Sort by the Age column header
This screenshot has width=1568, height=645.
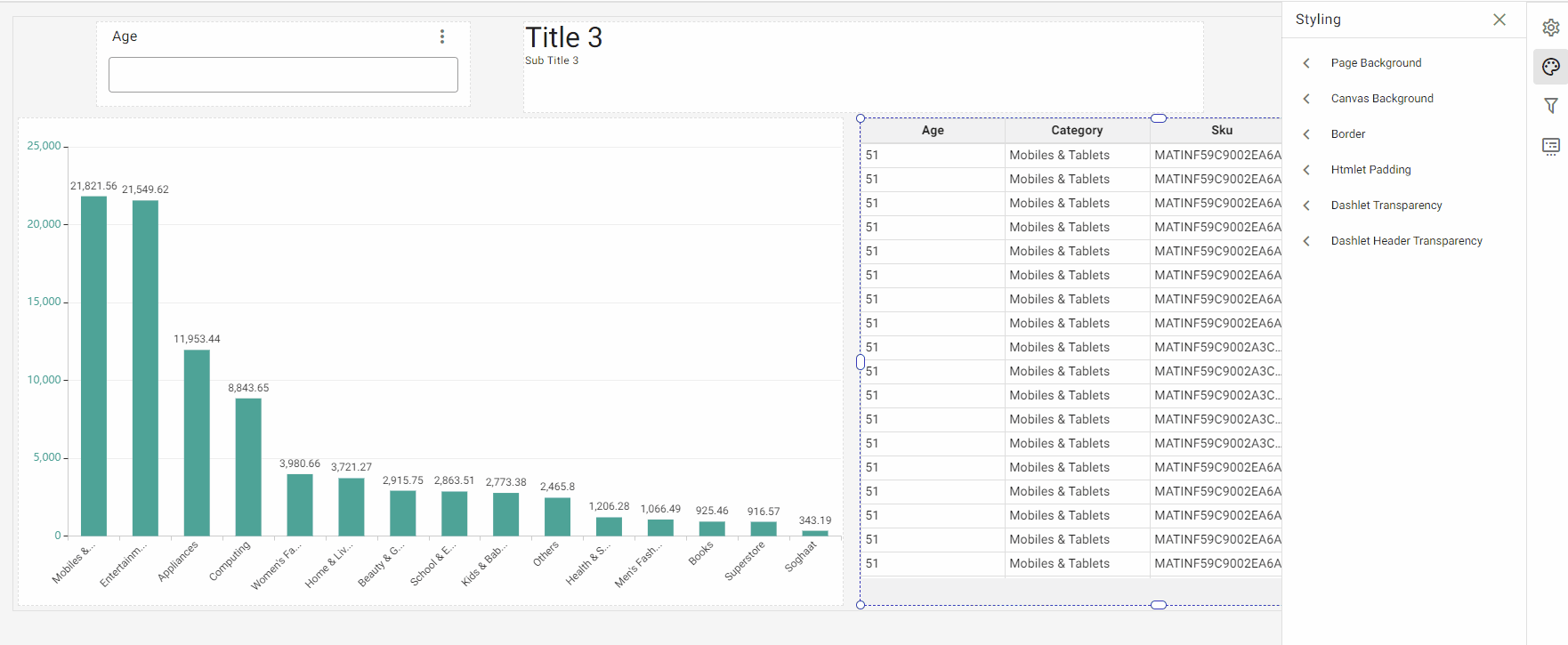click(933, 131)
